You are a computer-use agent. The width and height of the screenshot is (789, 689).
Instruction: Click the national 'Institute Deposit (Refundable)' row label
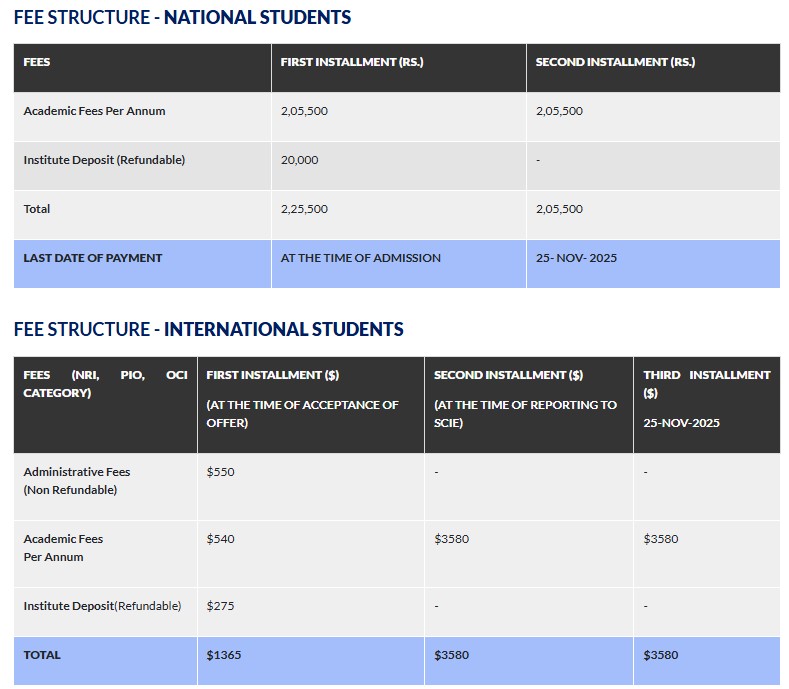(x=104, y=160)
